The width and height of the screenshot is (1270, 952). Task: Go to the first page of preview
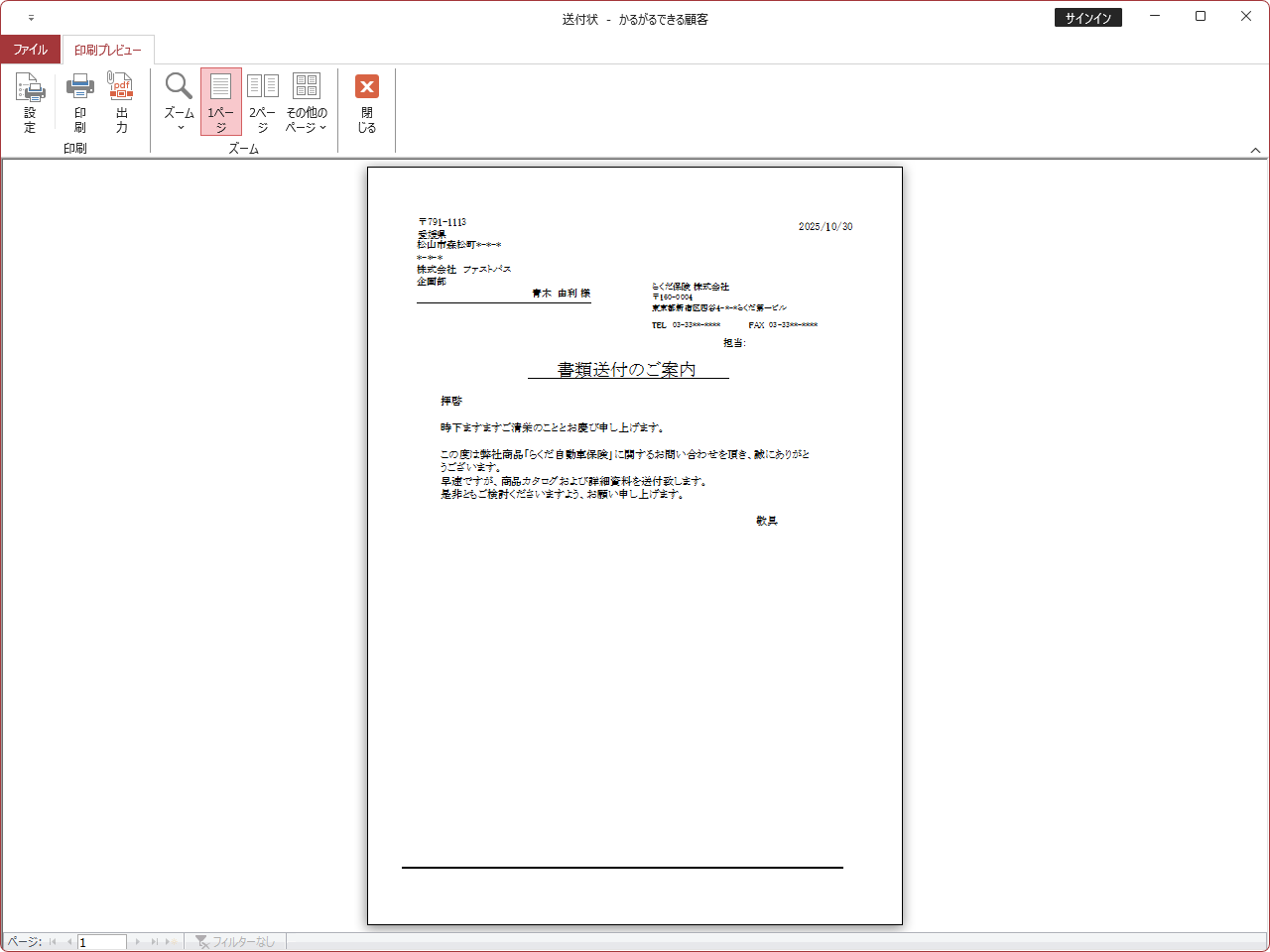coord(53,941)
